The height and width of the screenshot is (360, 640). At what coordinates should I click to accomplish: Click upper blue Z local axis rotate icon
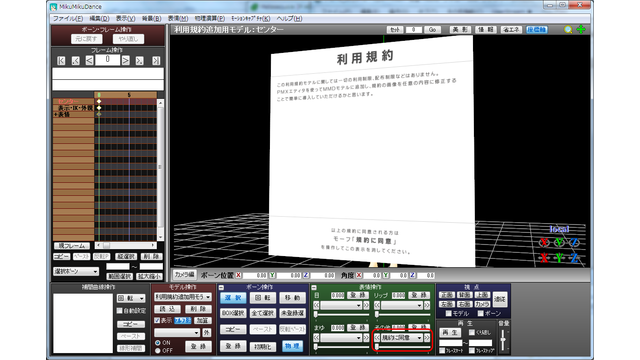point(574,242)
